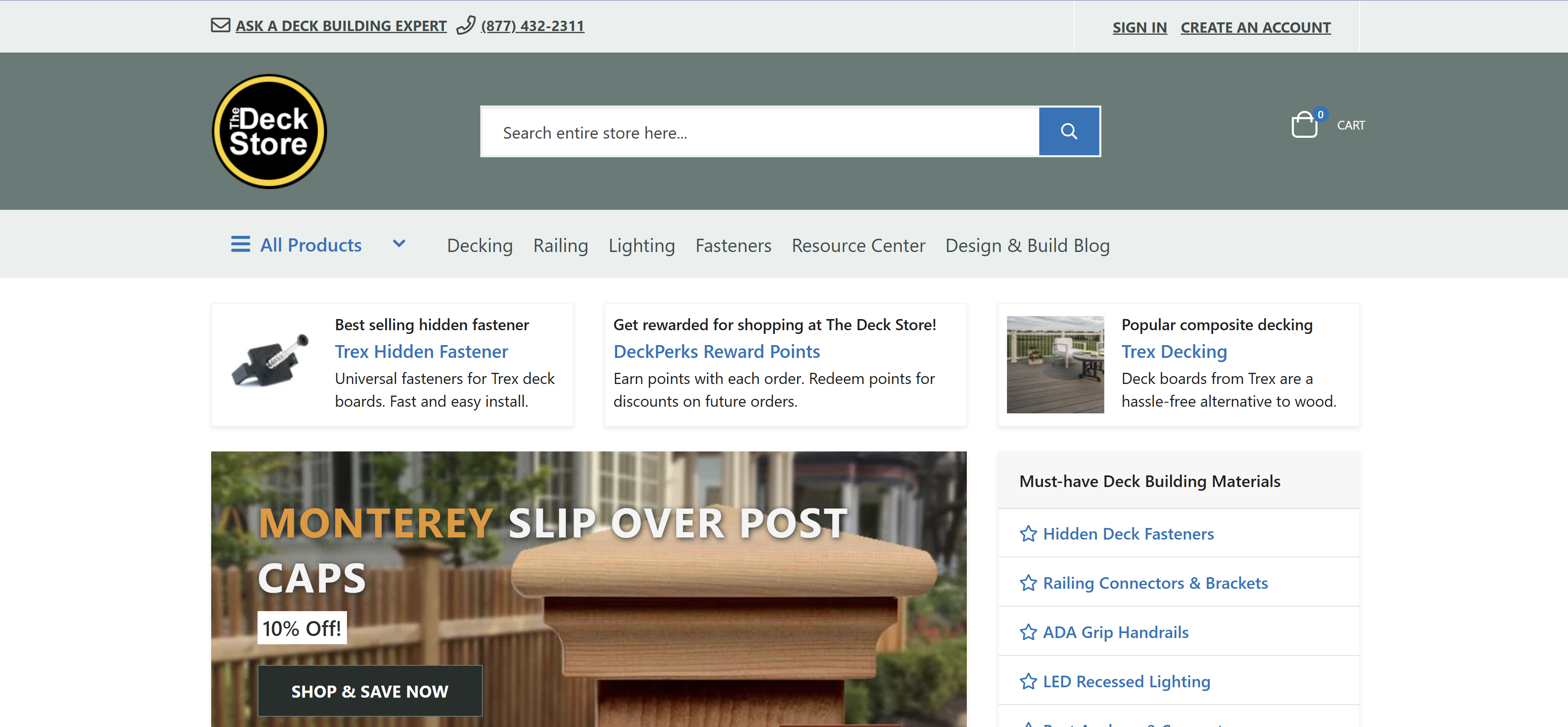Image resolution: width=1568 pixels, height=727 pixels.
Task: Go to the Resource Center
Action: coord(857,246)
